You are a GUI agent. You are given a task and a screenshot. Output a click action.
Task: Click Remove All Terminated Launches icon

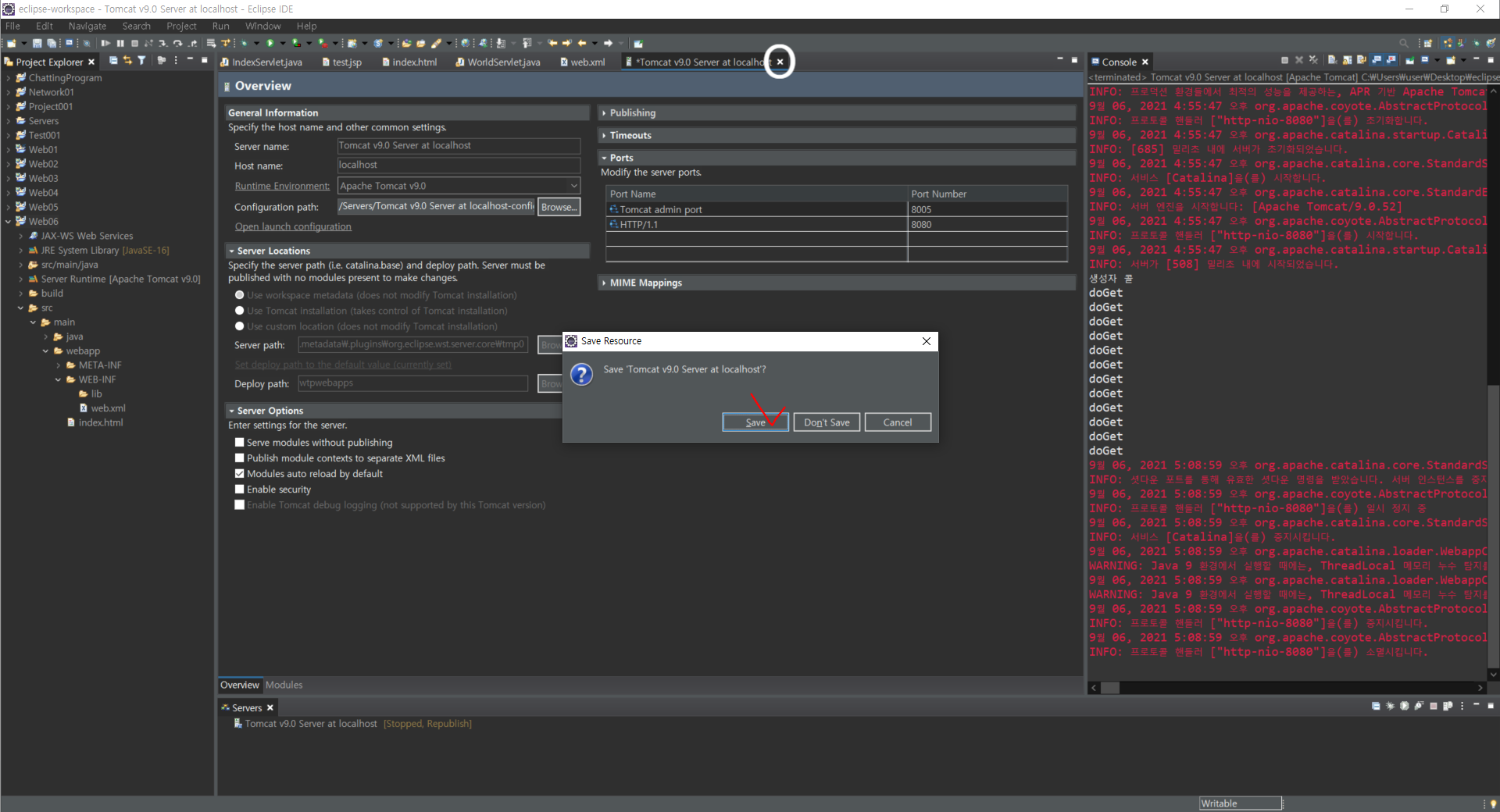tap(1313, 60)
